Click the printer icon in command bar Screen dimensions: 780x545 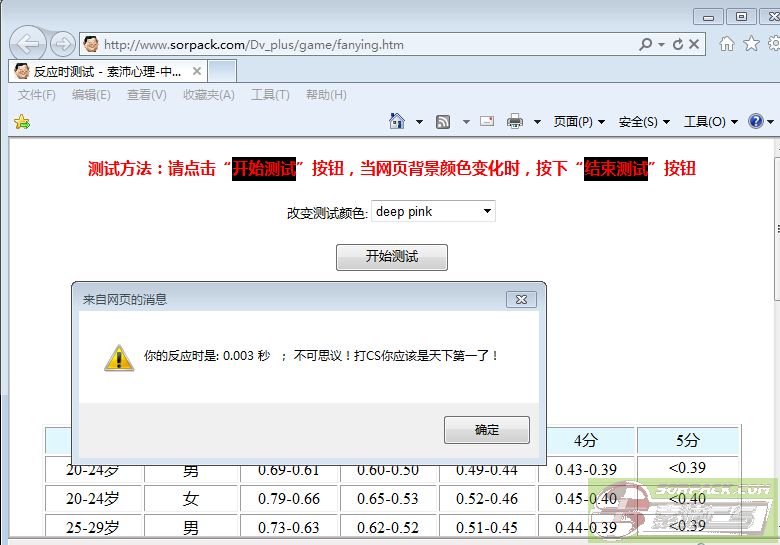coord(515,122)
